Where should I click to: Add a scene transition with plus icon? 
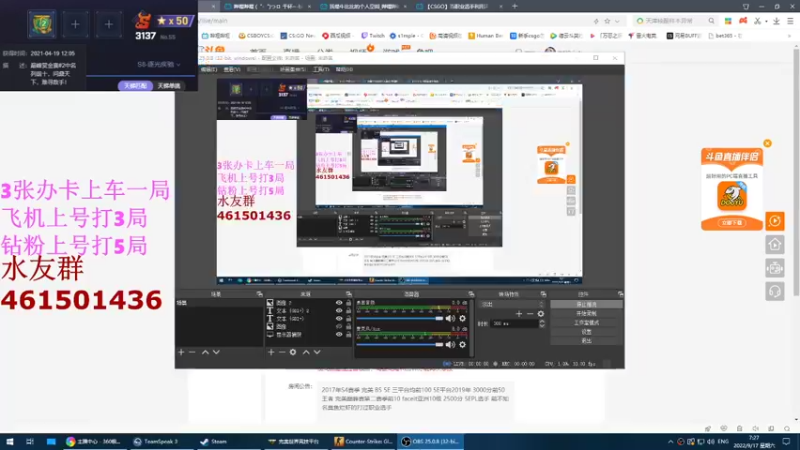(519, 314)
